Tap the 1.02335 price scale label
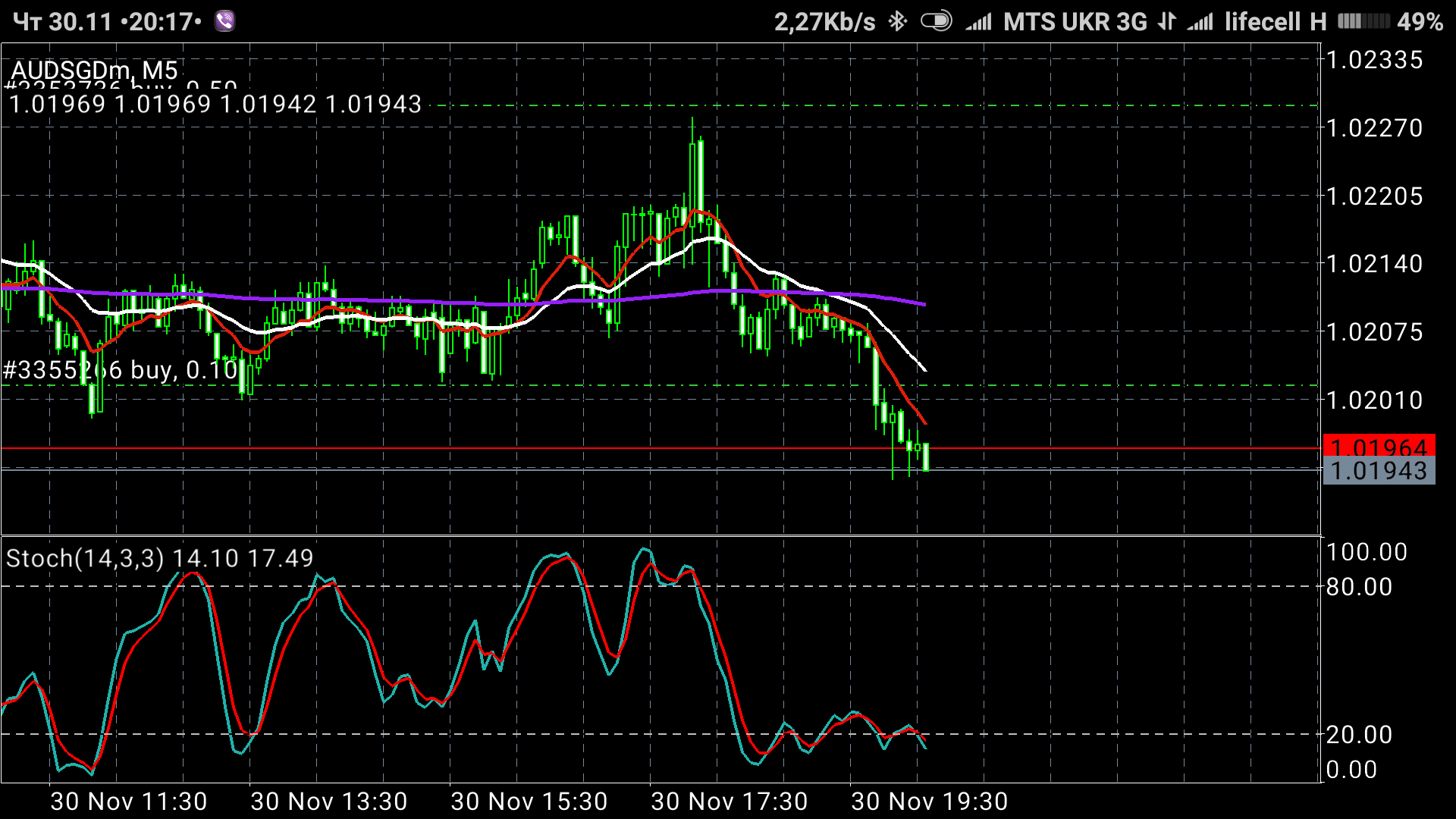 (1375, 60)
